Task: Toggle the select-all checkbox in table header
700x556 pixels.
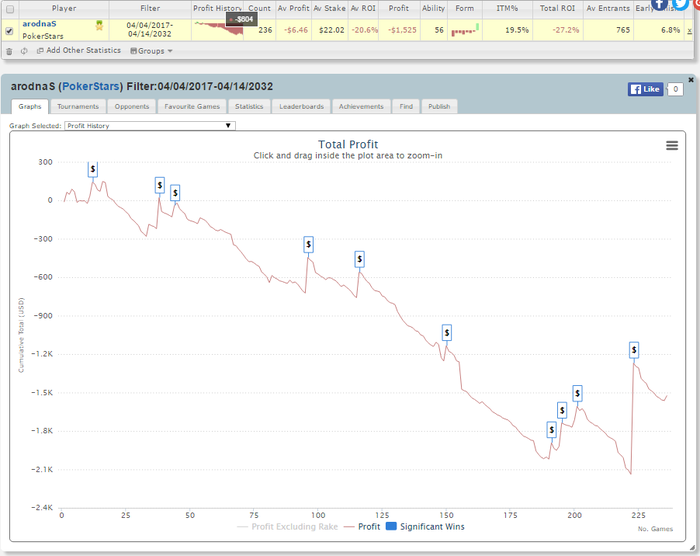Action: (x=10, y=9)
